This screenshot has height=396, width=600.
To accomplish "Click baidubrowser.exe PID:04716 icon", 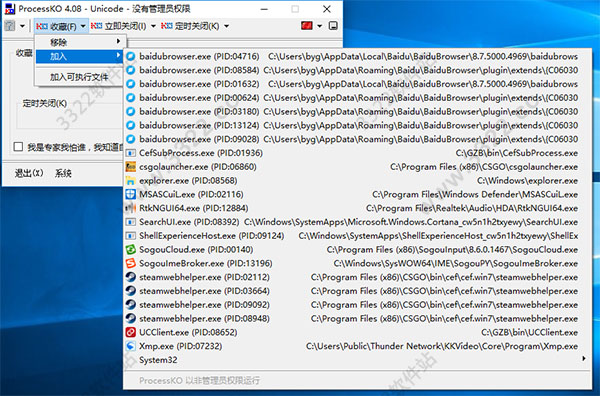I will coord(131,56).
